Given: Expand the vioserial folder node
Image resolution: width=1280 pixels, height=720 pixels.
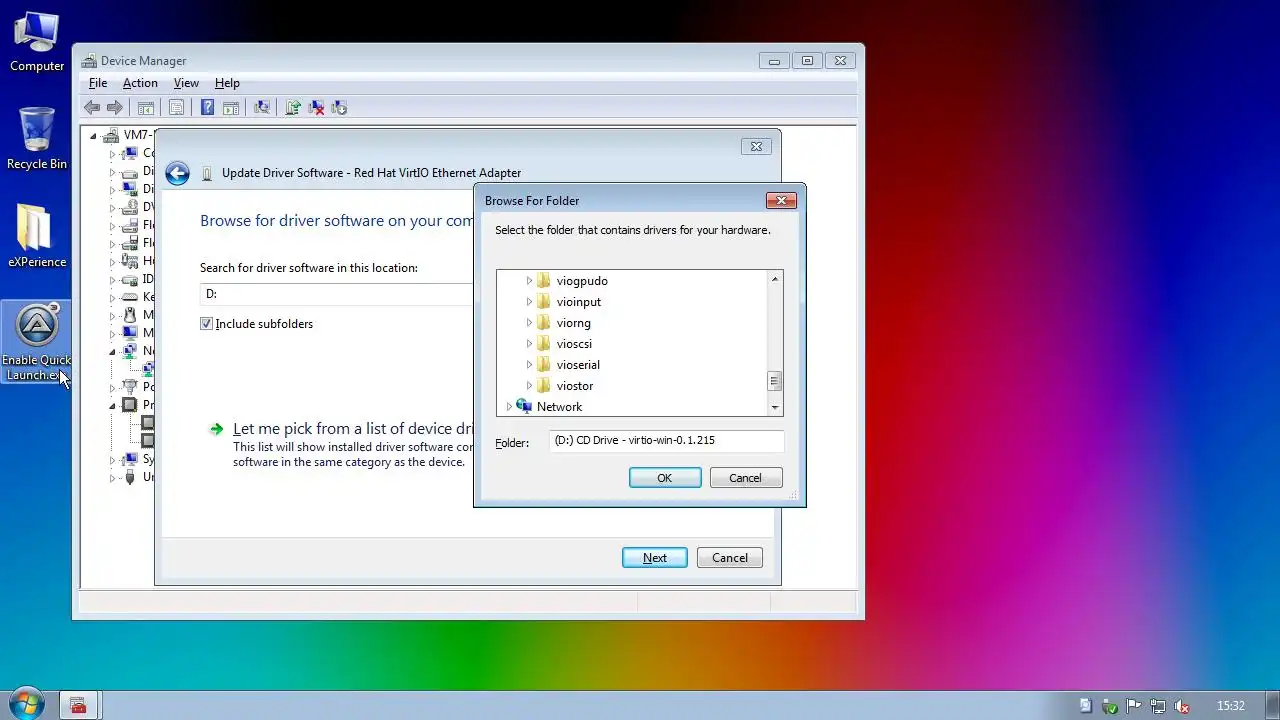Looking at the screenshot, I should 530,365.
